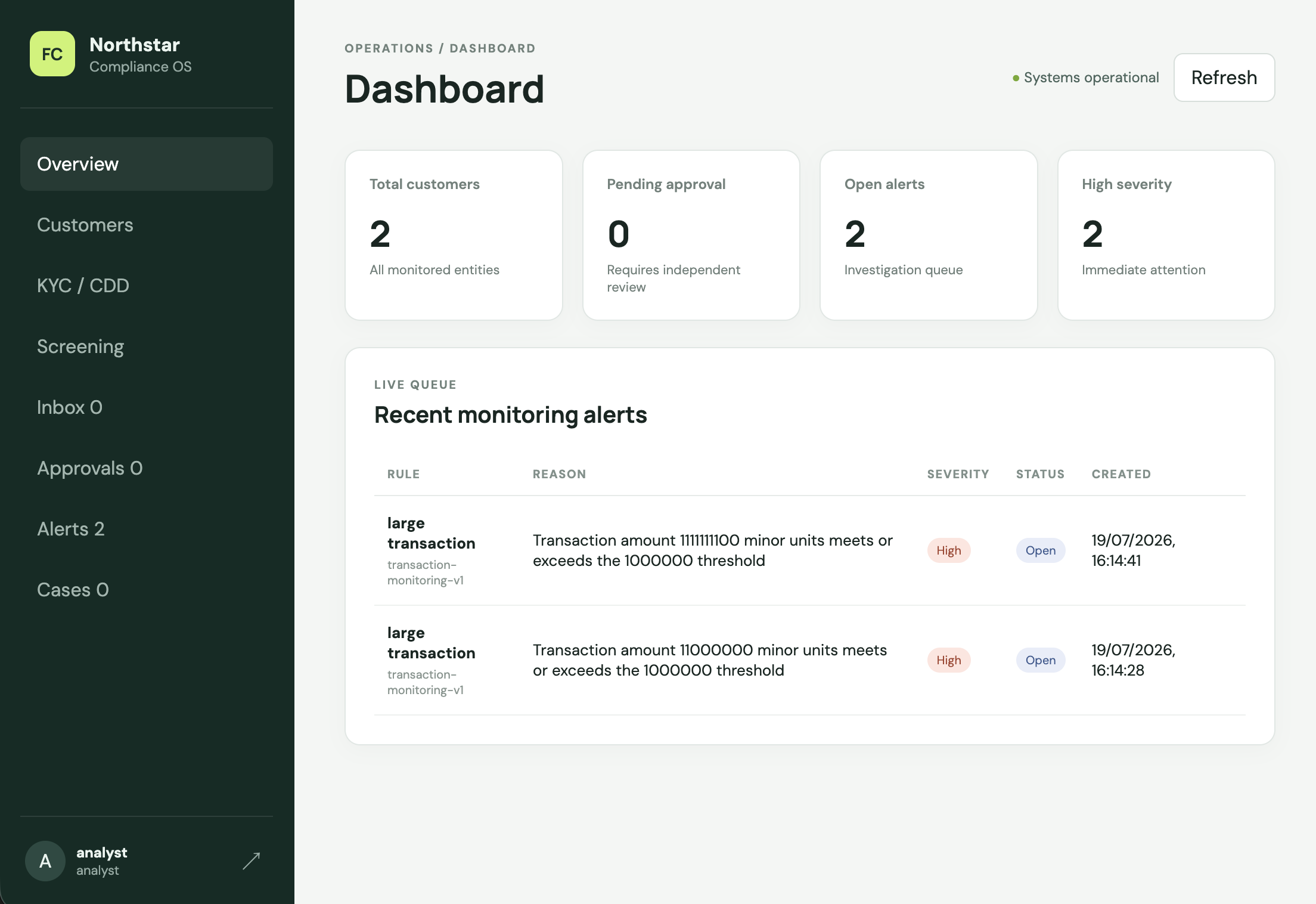Viewport: 1316px width, 904px height.
Task: Open the Overview section
Action: [147, 164]
